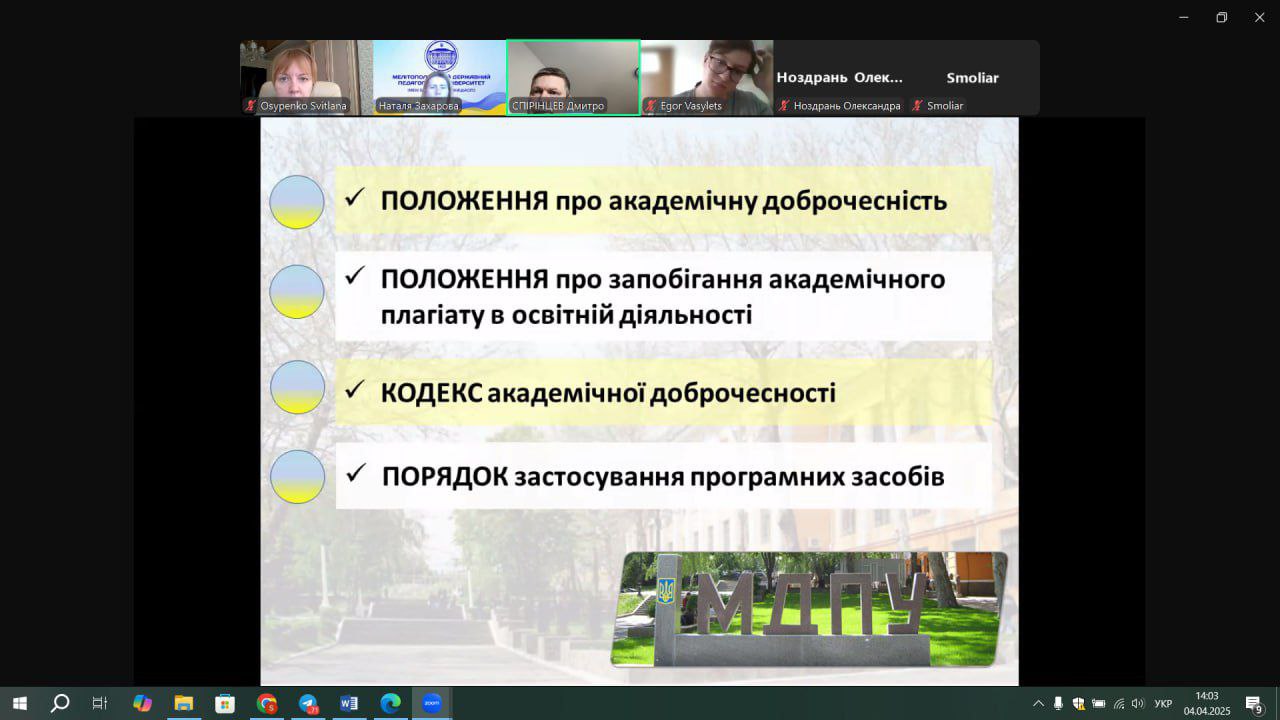
Task: Open Telegram from the taskbar
Action: (x=308, y=703)
